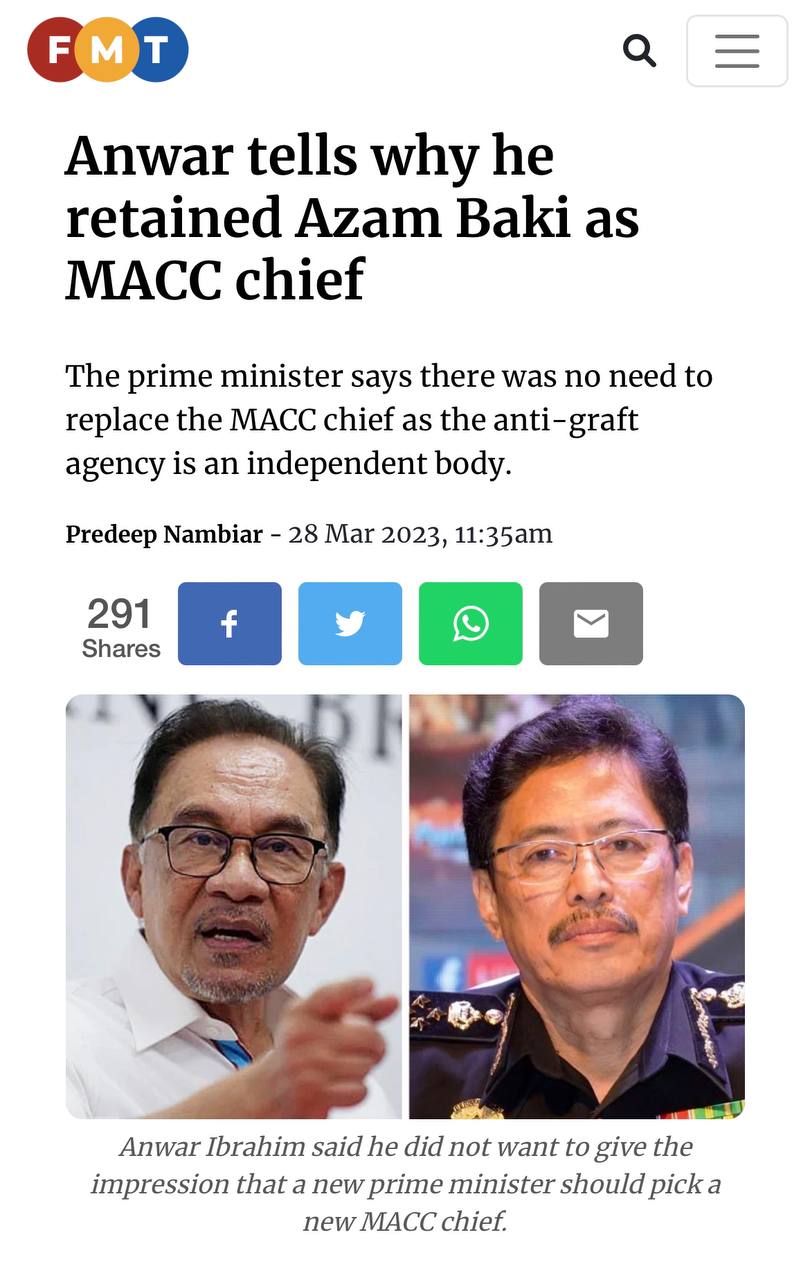The width and height of the screenshot is (810, 1280).
Task: Share the article on Facebook
Action: point(230,624)
